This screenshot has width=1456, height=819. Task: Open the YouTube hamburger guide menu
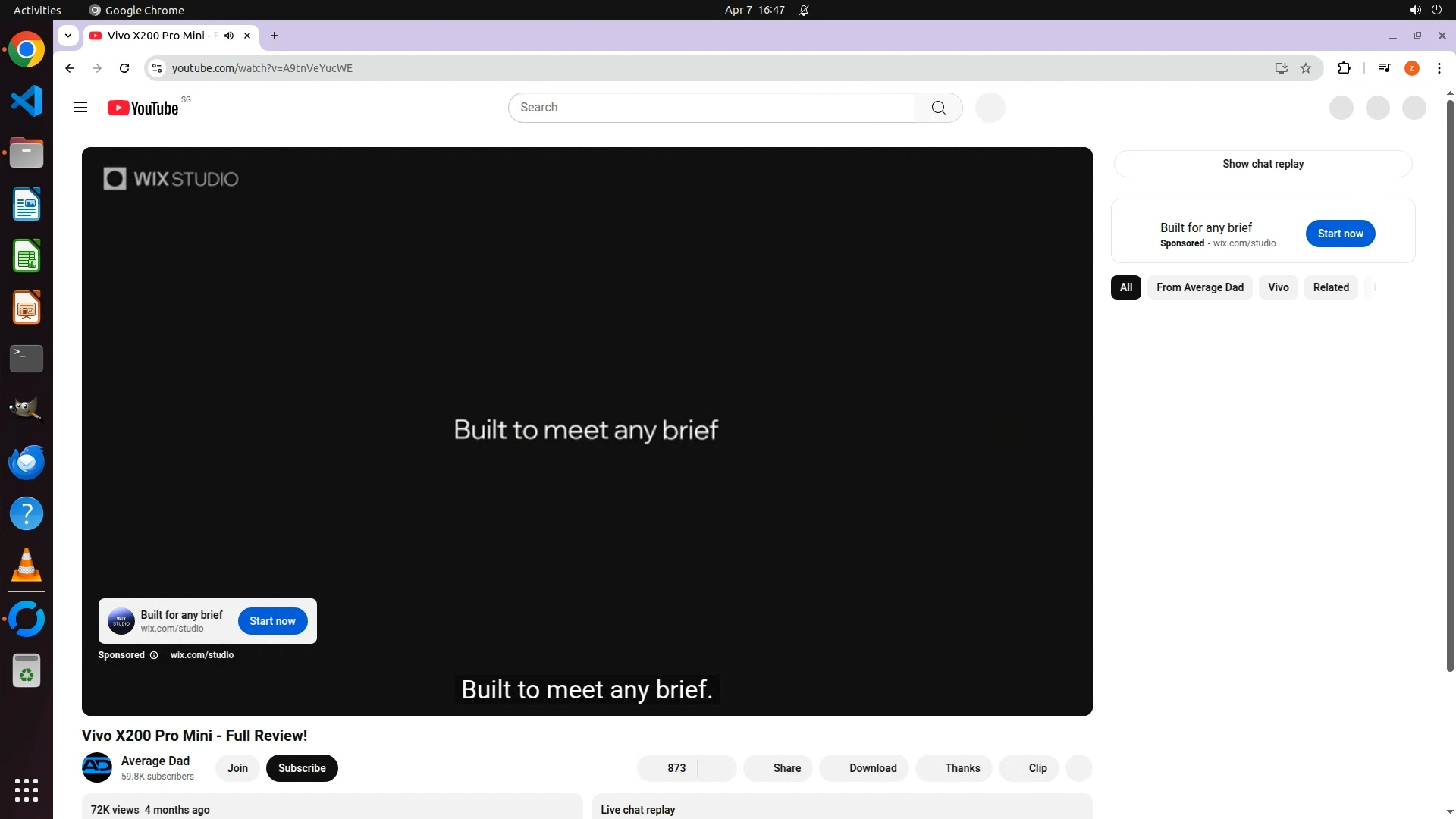point(80,108)
